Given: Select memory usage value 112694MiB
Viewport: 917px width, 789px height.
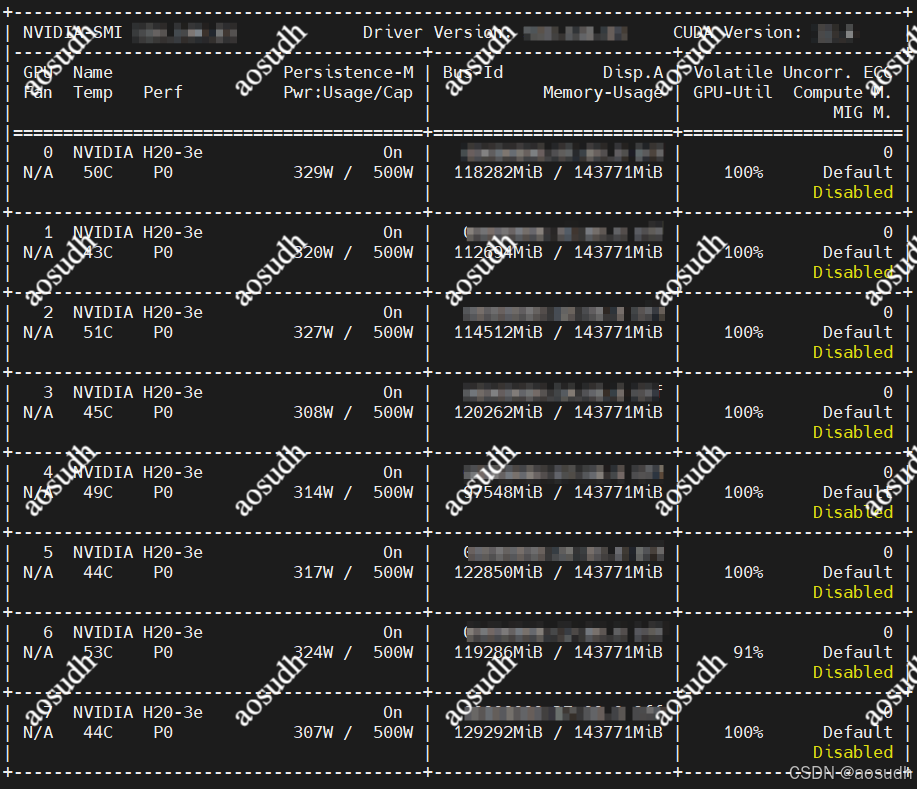Looking at the screenshot, I should (x=498, y=253).
